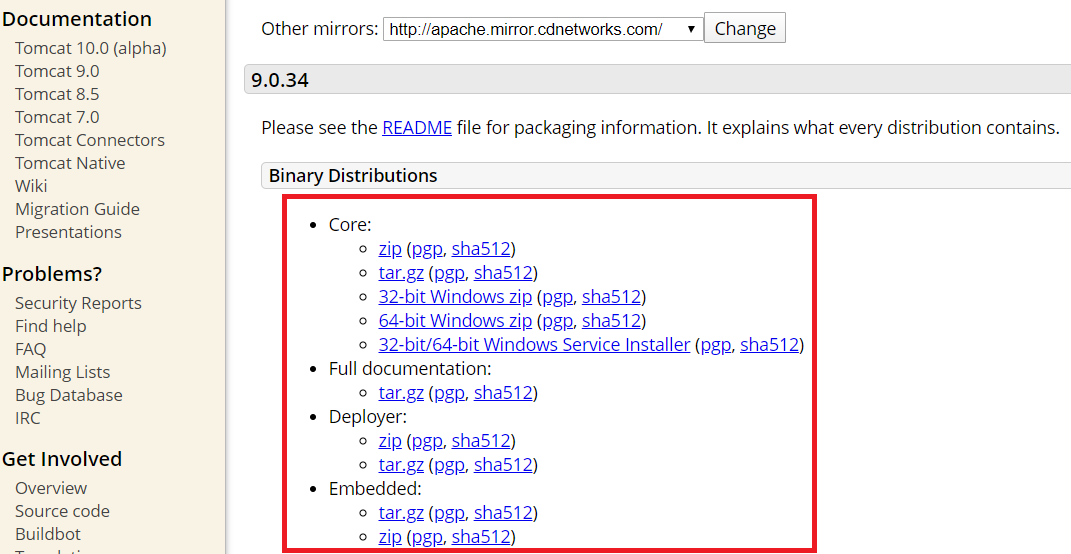This screenshot has width=1071, height=554.
Task: Open sha512 for Windows Service Installer
Action: [770, 345]
